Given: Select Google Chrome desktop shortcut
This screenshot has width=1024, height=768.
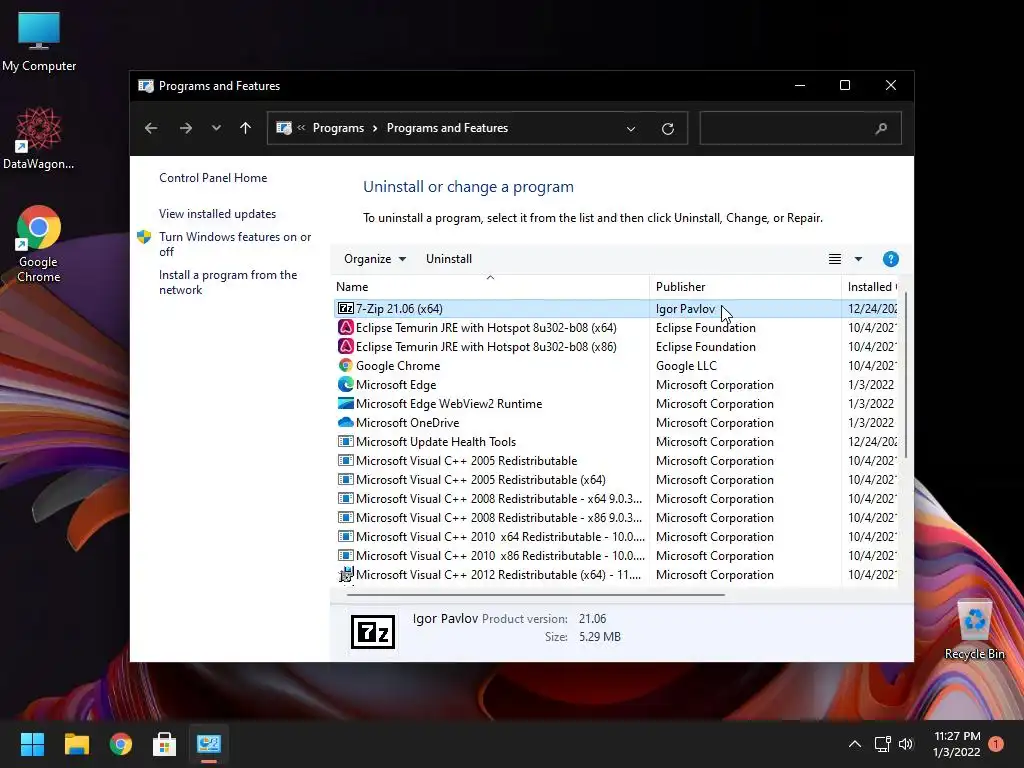Looking at the screenshot, I should [x=39, y=244].
